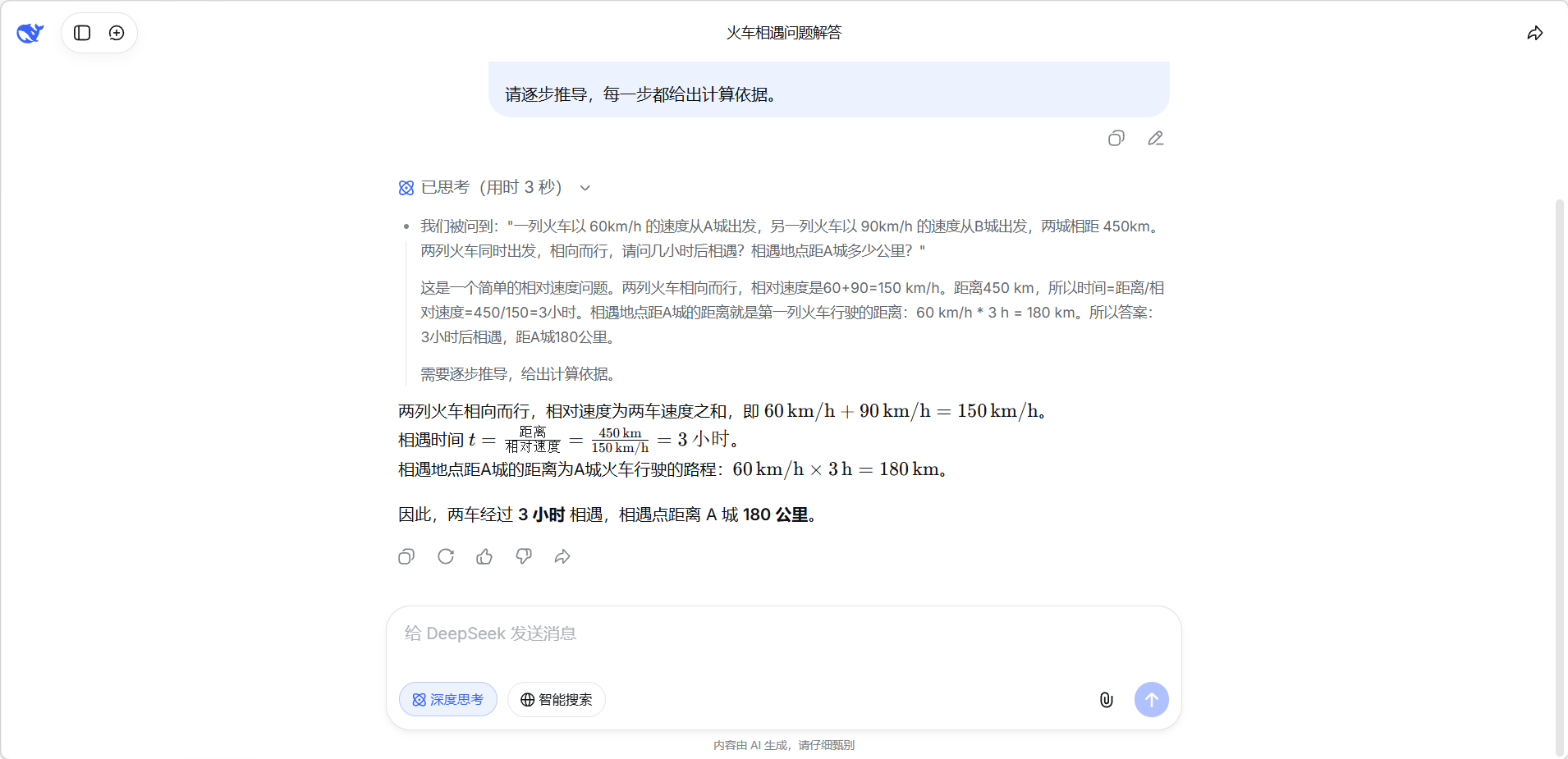This screenshot has width=1568, height=759.
Task: Edit the user message with pencil icon
Action: 1155,139
